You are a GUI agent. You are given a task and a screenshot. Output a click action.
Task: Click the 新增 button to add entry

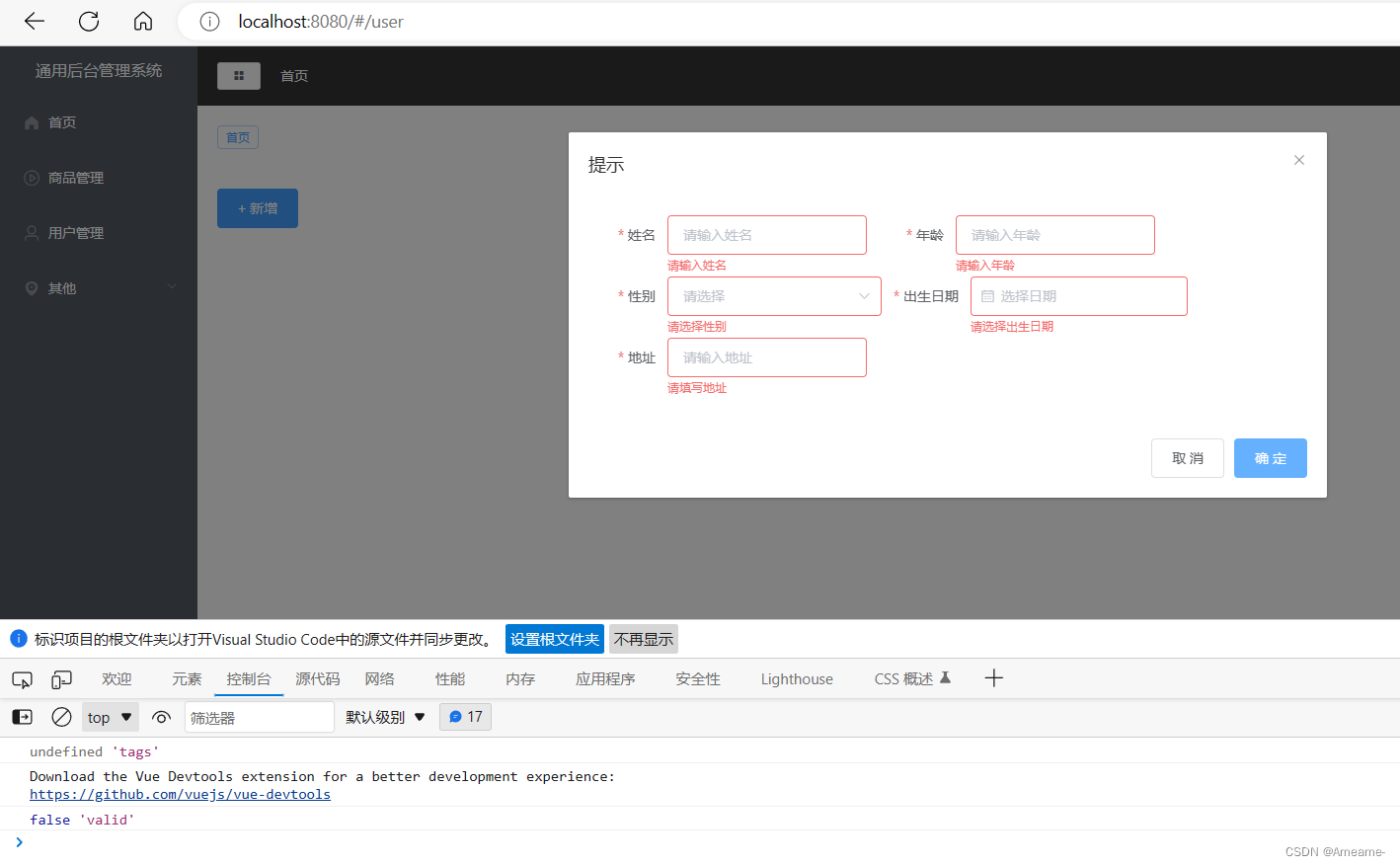pos(257,208)
